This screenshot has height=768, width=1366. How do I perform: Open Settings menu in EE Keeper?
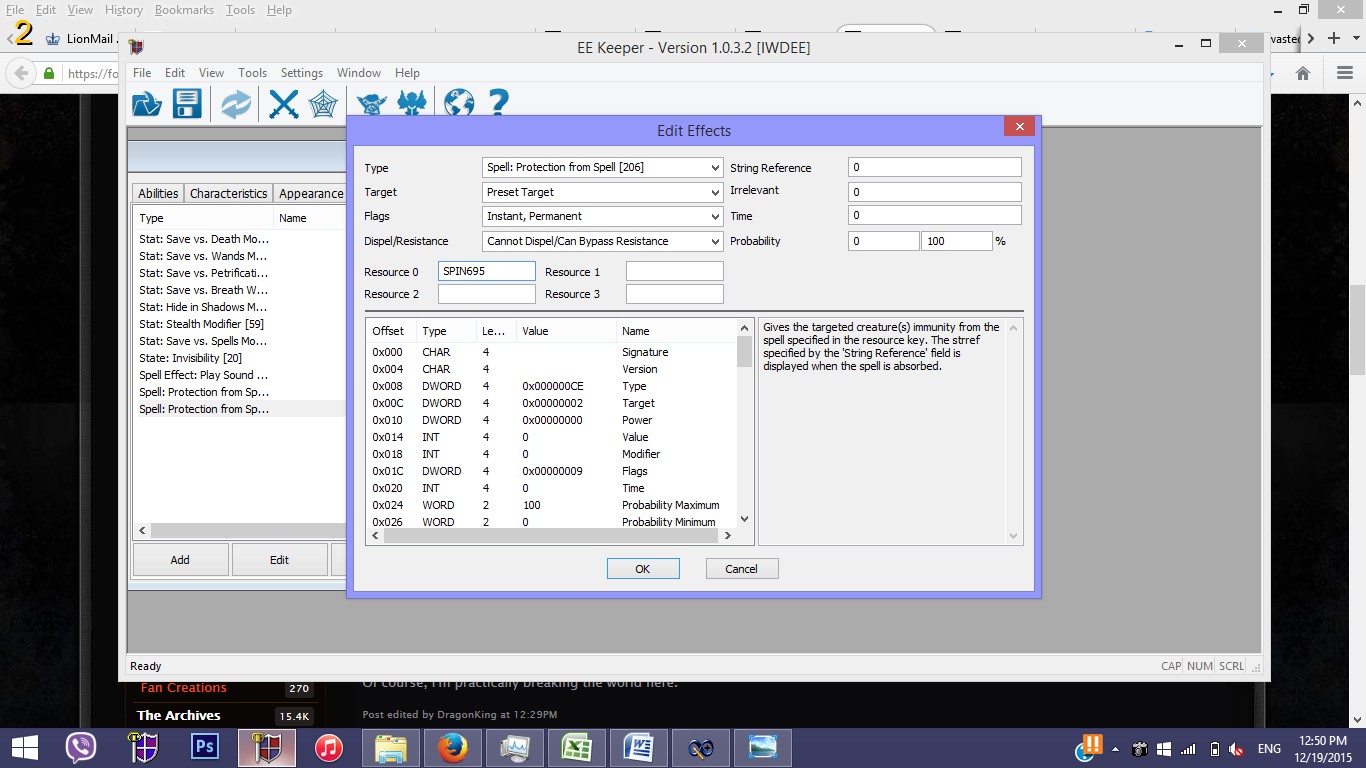[301, 73]
